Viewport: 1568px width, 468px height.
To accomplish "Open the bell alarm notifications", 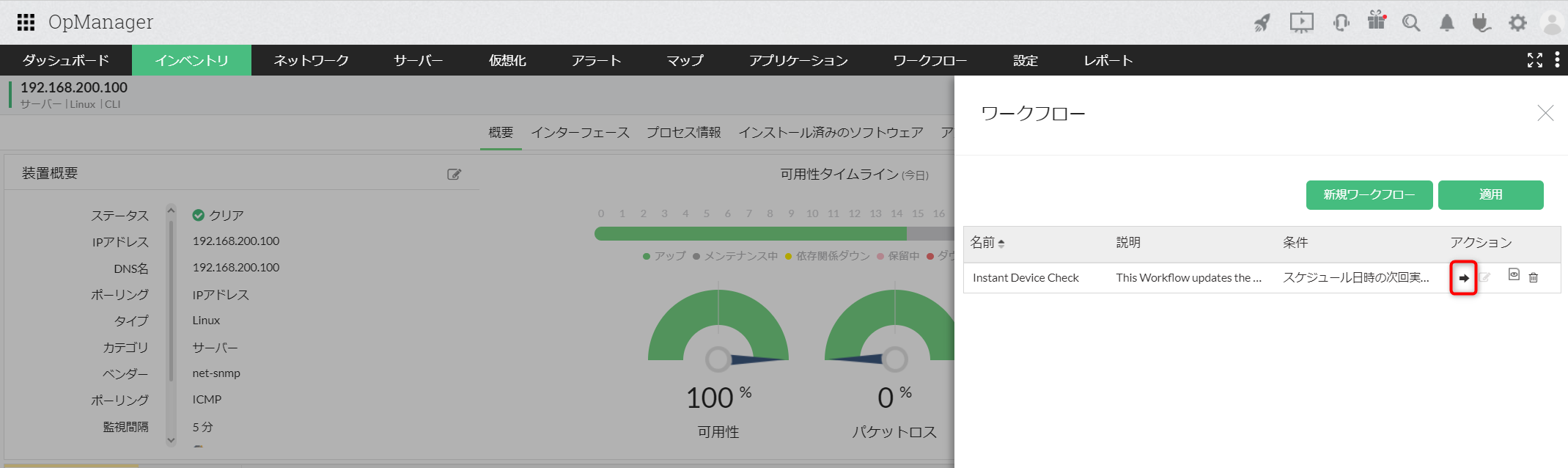I will 1446,23.
